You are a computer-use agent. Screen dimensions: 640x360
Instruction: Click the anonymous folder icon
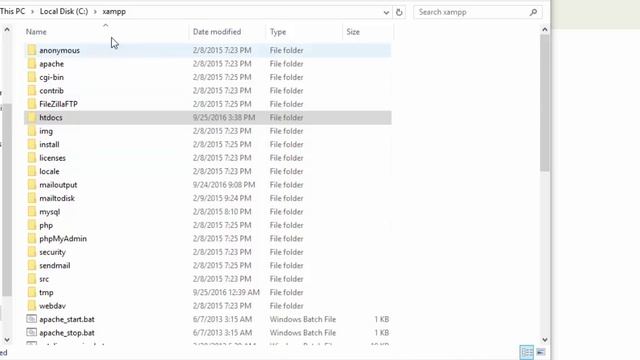pos(32,50)
